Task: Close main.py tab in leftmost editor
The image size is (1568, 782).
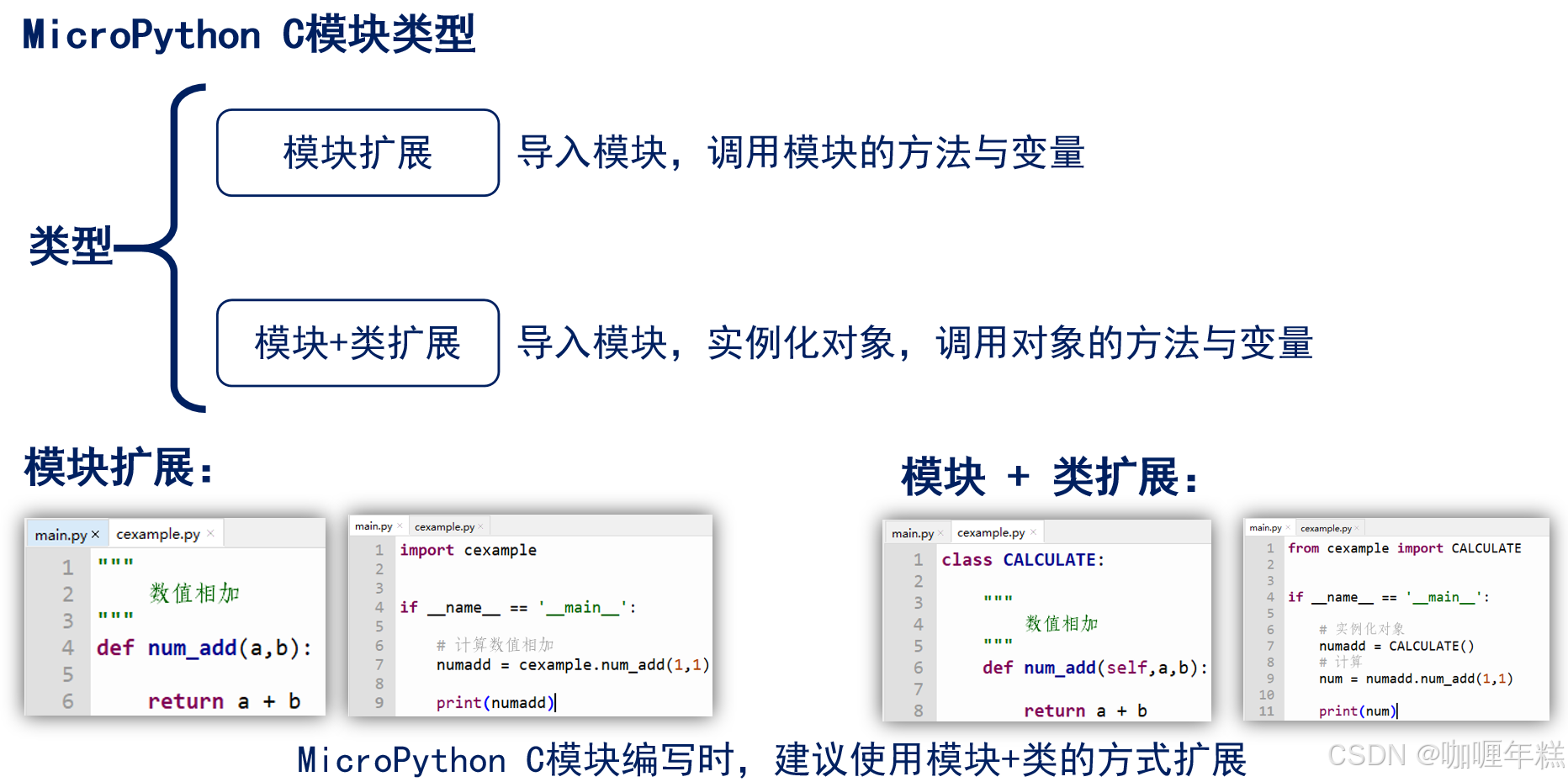Action: (x=95, y=534)
